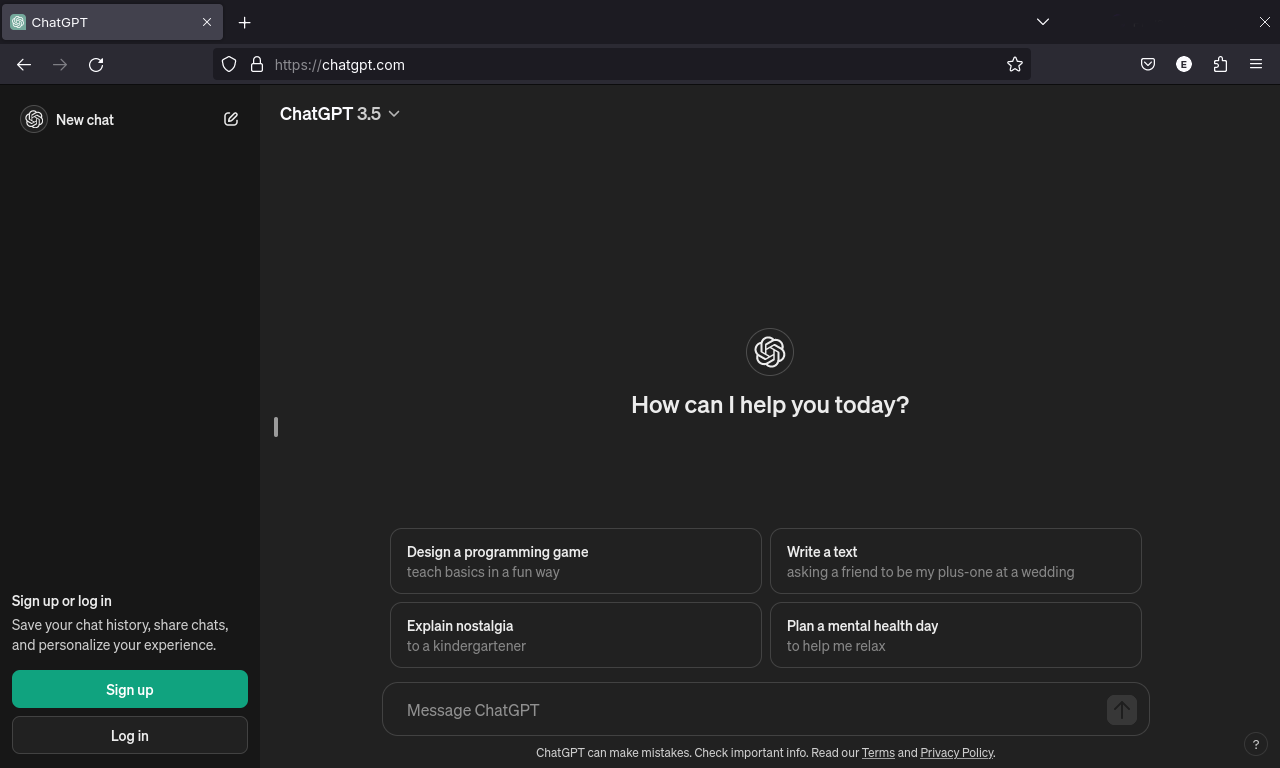Open a new browser tab

pyautogui.click(x=244, y=22)
